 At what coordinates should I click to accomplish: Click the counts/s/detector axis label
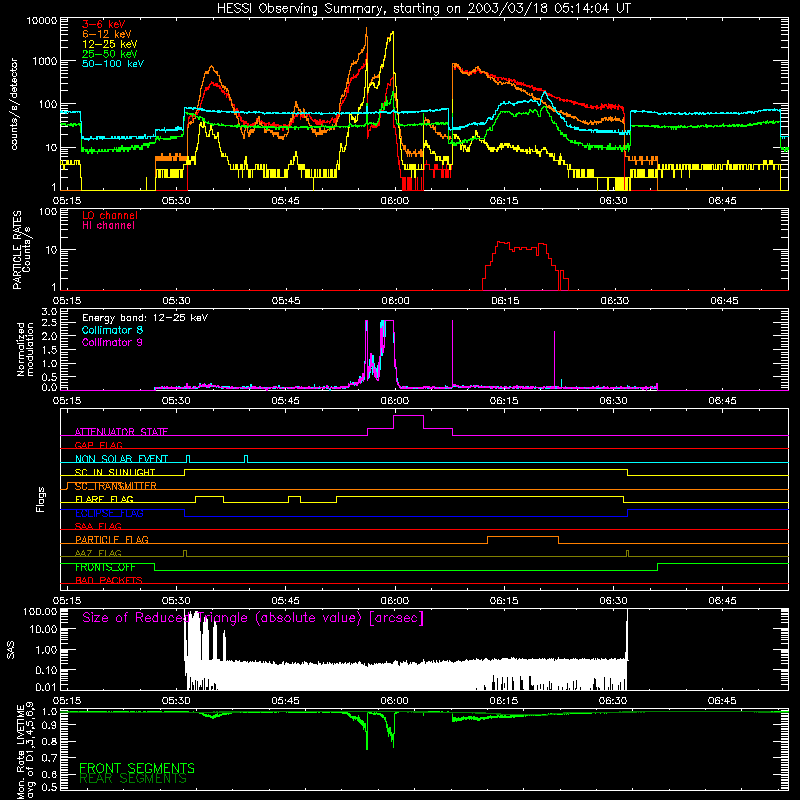coord(14,104)
